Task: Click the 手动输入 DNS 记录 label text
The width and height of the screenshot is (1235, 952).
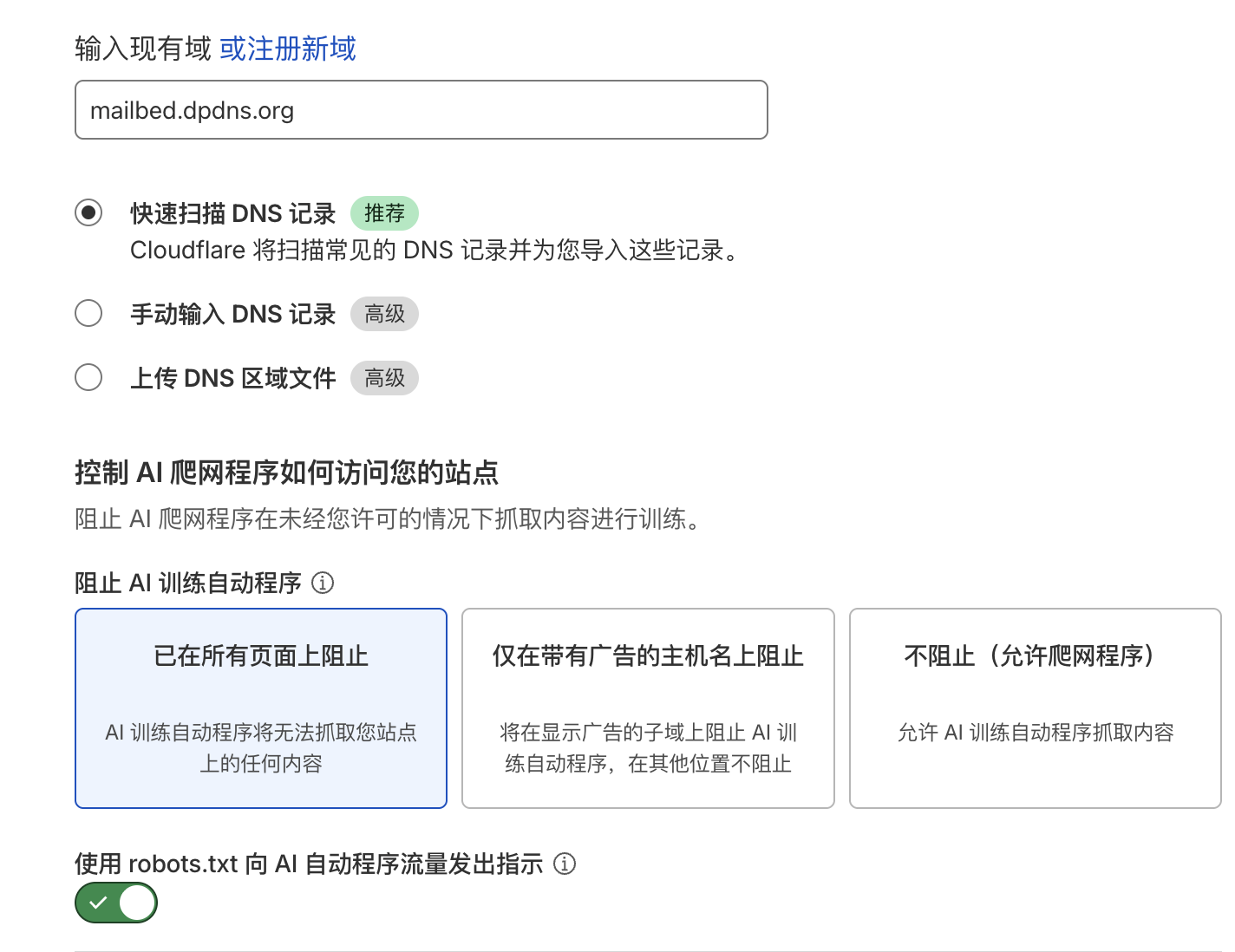Action: pyautogui.click(x=232, y=314)
